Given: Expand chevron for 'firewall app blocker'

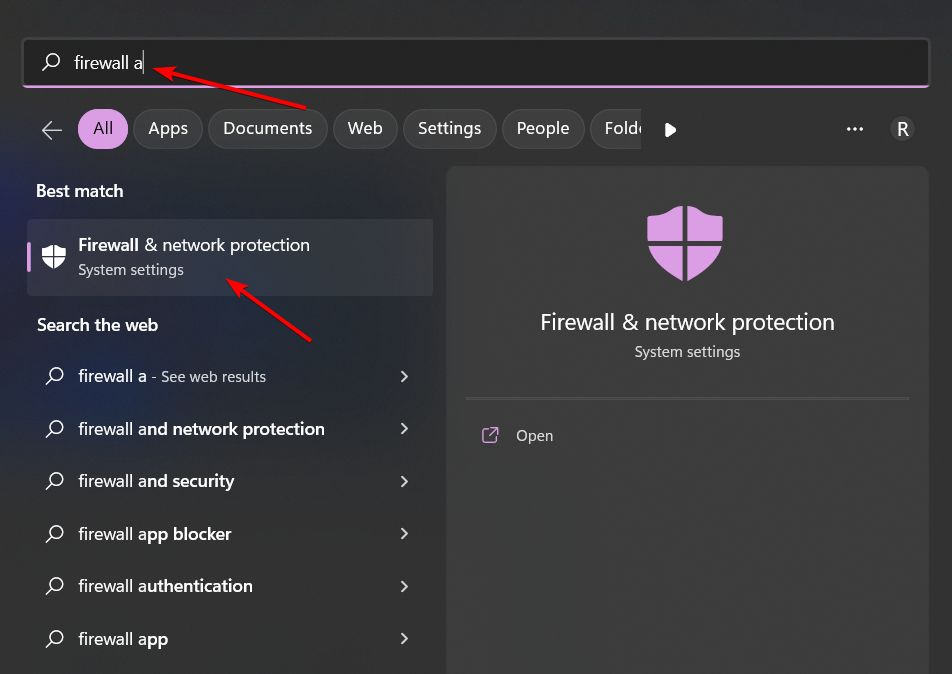Looking at the screenshot, I should [x=404, y=534].
